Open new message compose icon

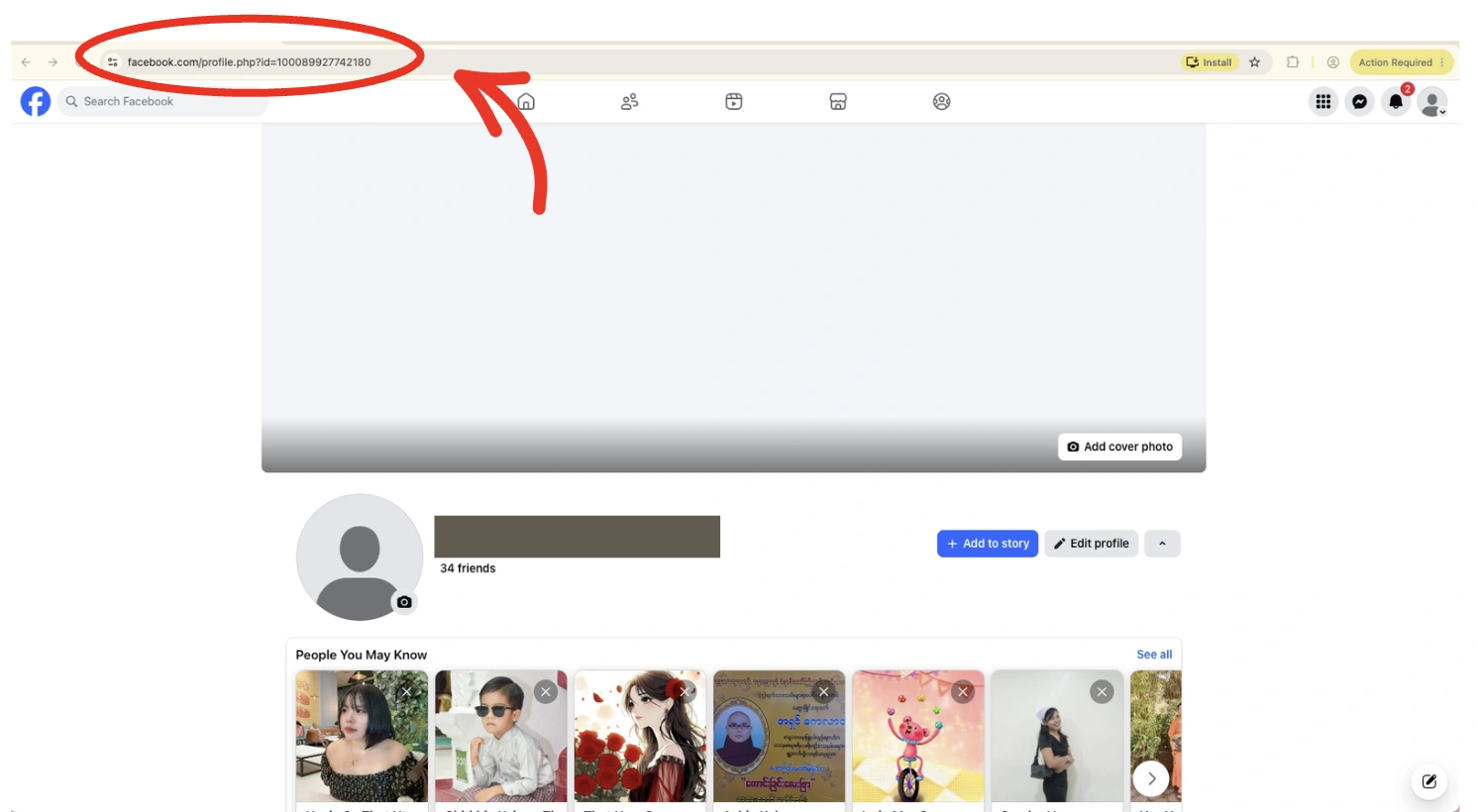click(x=1429, y=781)
